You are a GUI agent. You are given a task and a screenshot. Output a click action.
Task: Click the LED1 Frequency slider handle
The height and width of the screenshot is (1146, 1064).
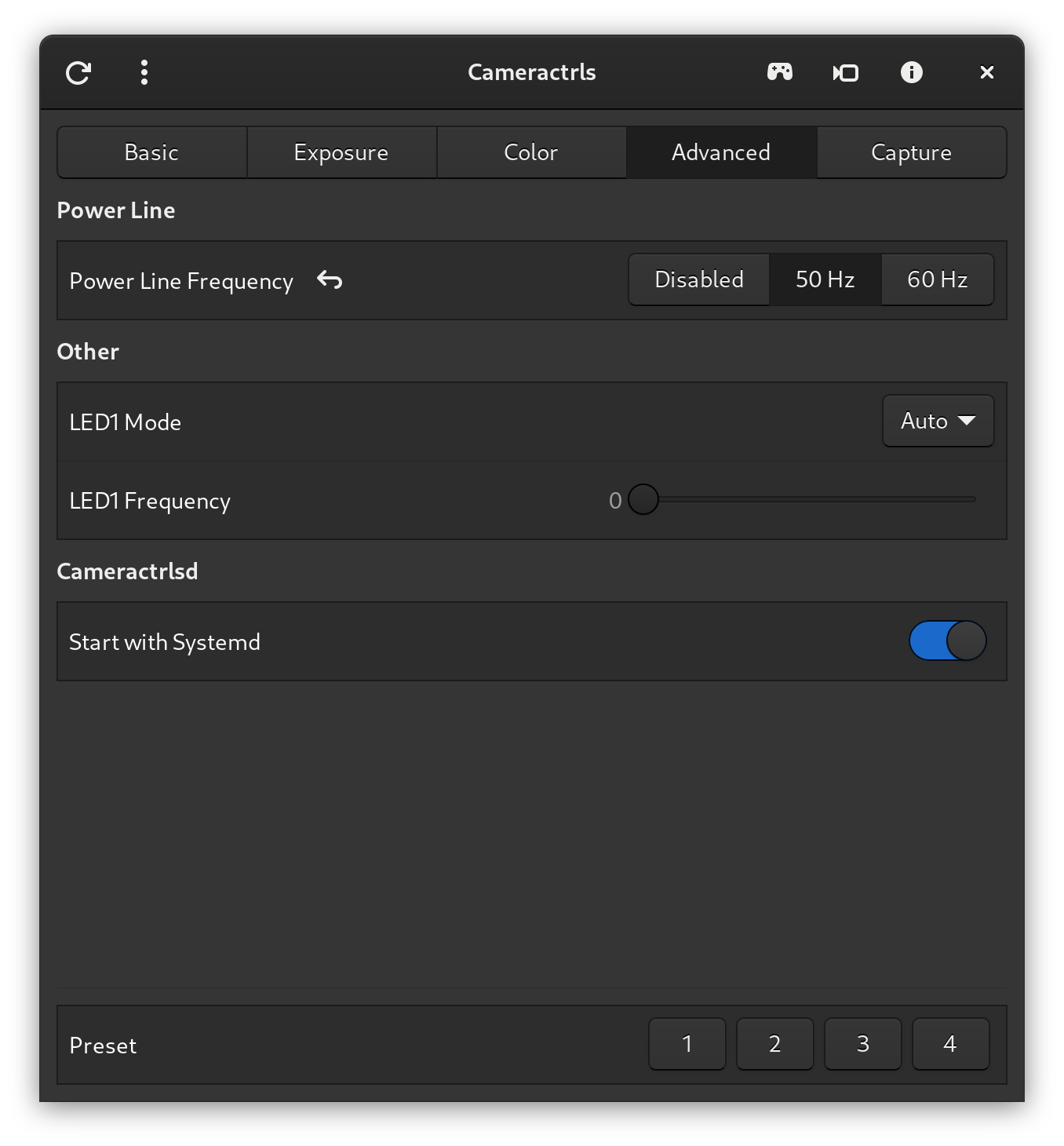point(643,500)
